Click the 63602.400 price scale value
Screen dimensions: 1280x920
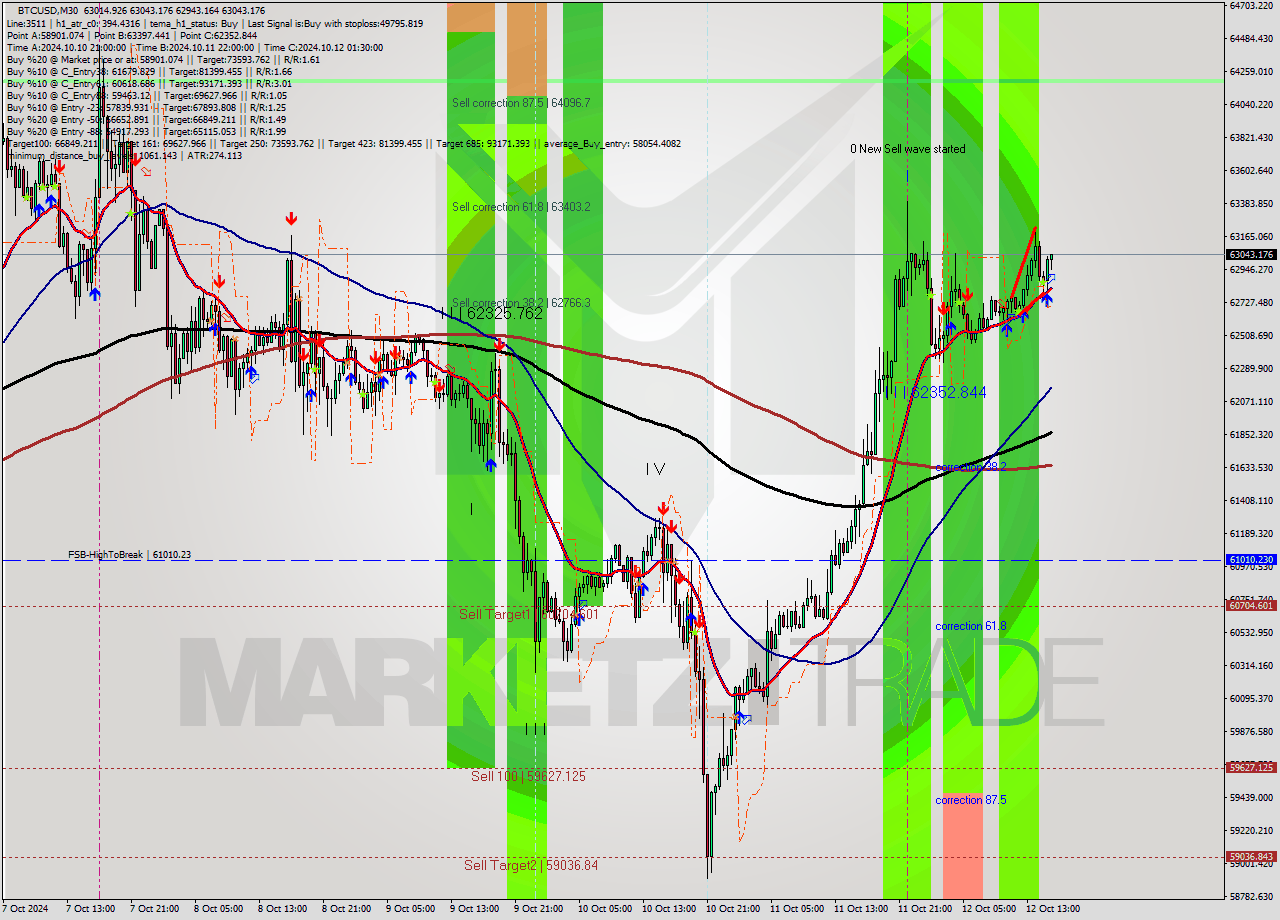1251,170
